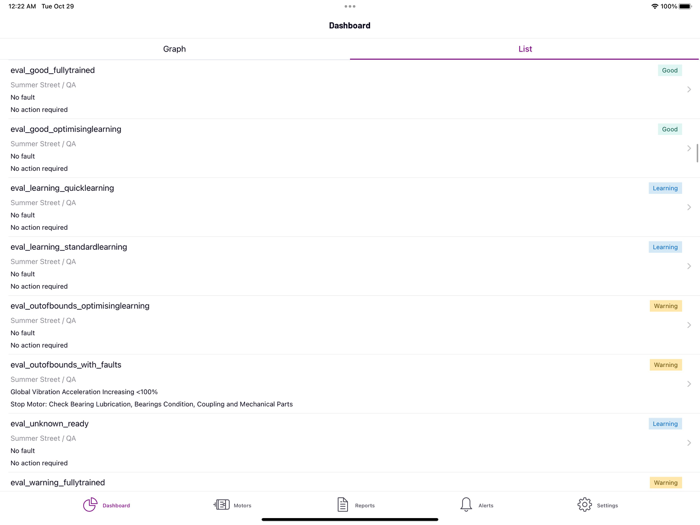Select the List tab
The height and width of the screenshot is (525, 700).
point(525,49)
